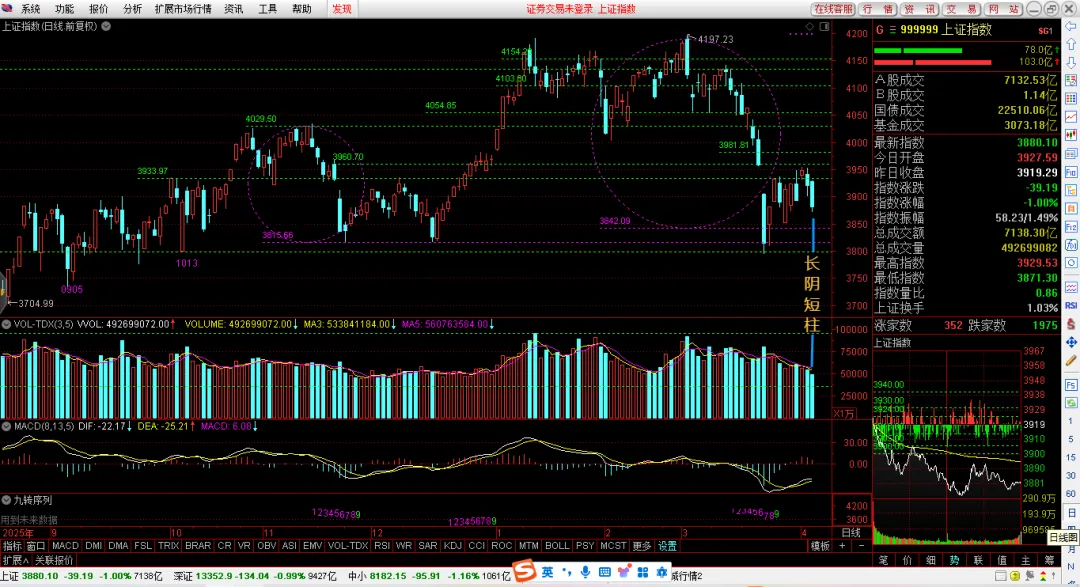Click the 行情 button

click(x=878, y=9)
